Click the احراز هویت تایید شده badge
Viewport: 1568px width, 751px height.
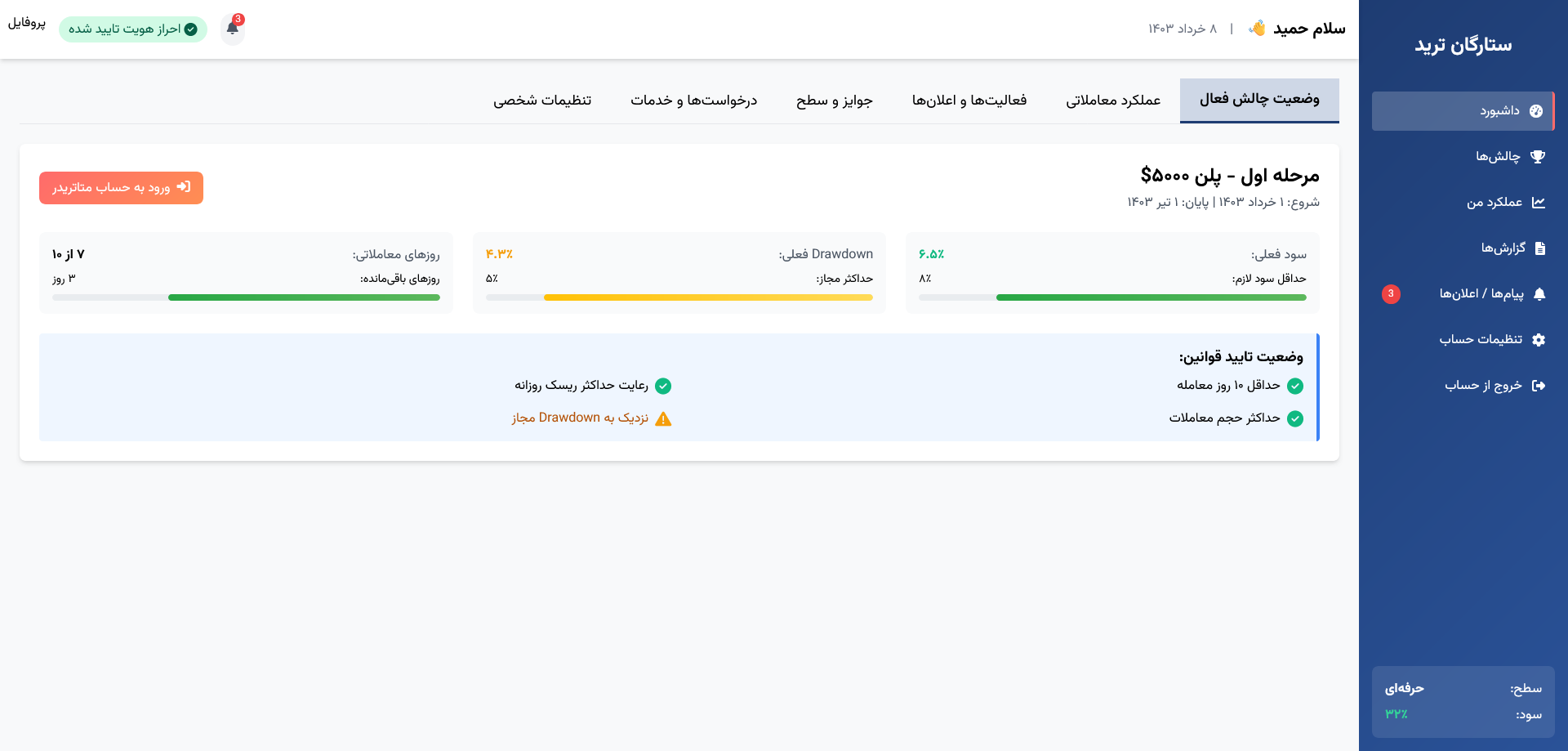[x=132, y=29]
